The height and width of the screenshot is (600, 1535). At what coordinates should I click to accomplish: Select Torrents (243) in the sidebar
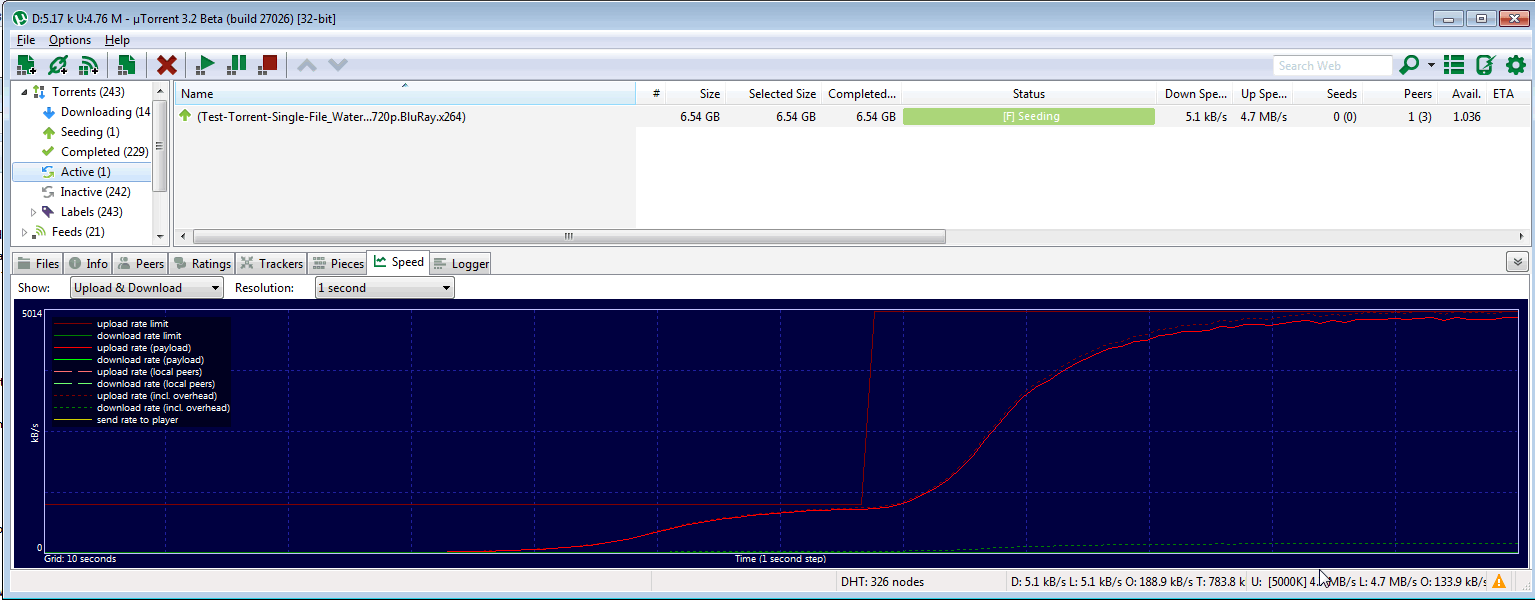[78, 92]
